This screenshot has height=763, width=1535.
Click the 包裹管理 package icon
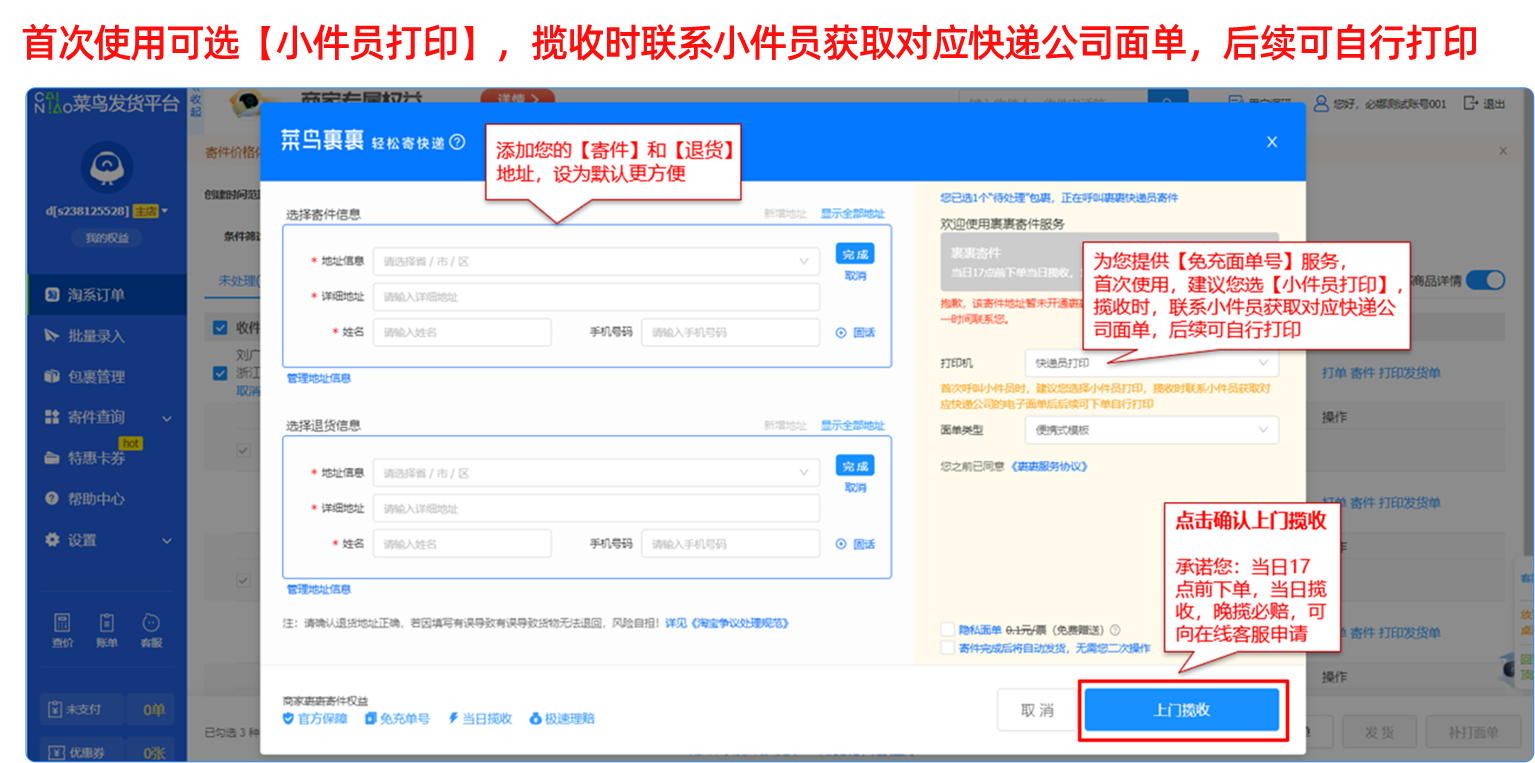tap(52, 376)
